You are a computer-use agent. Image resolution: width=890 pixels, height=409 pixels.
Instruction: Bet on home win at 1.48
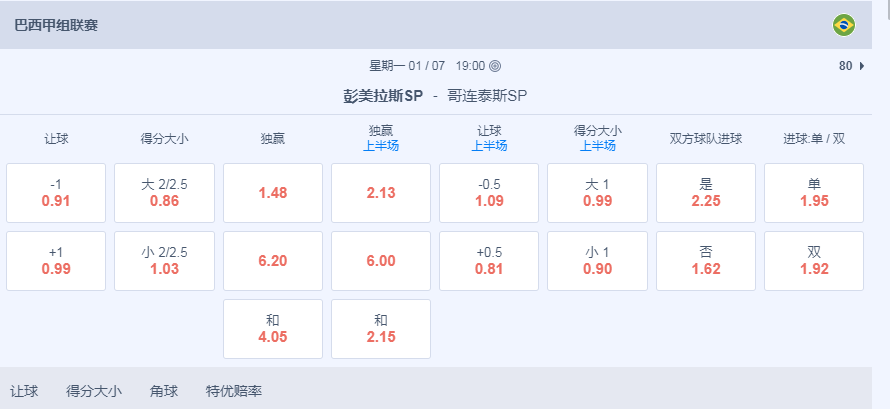272,193
